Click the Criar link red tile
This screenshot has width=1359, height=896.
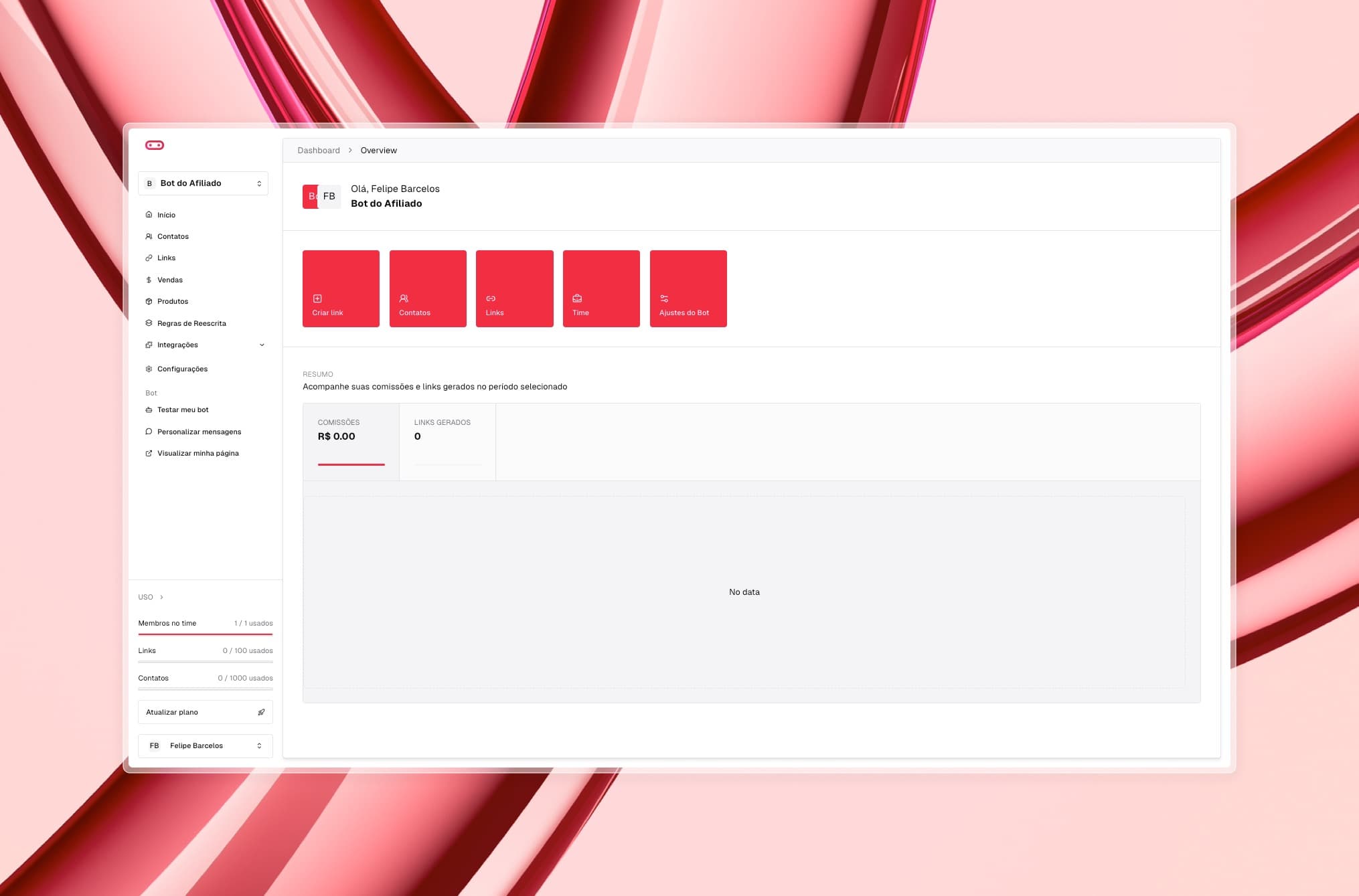pos(341,288)
